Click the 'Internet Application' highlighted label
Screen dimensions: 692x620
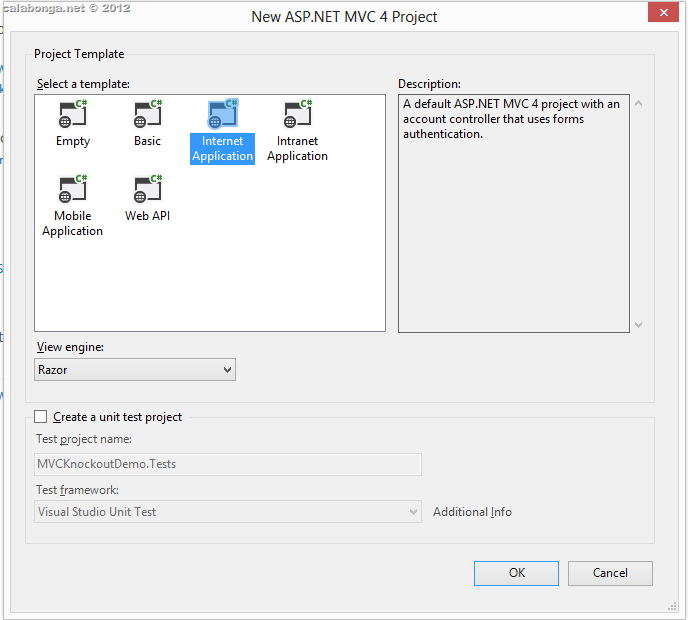coord(222,149)
